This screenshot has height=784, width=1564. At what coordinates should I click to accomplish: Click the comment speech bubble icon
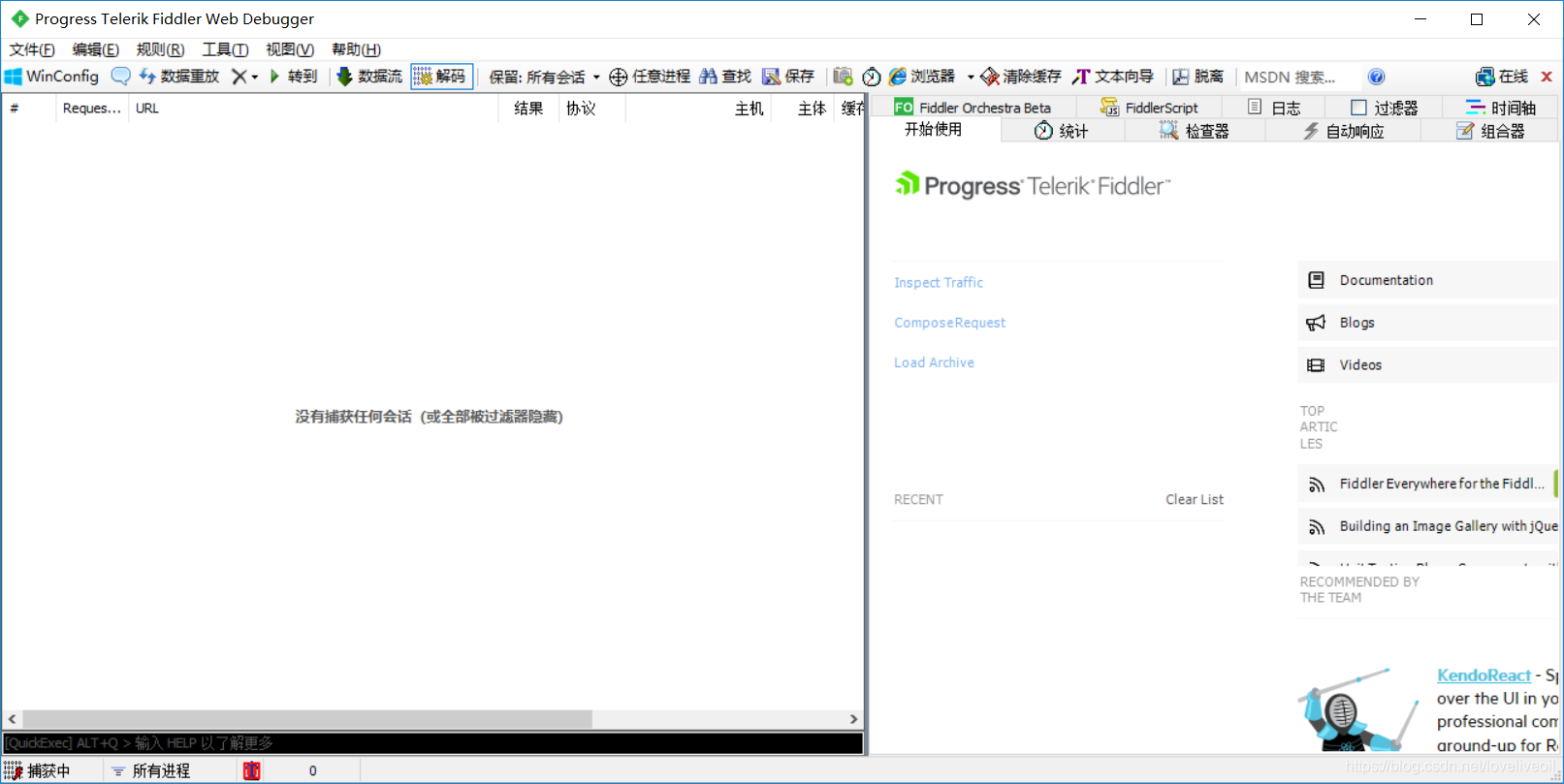(120, 77)
